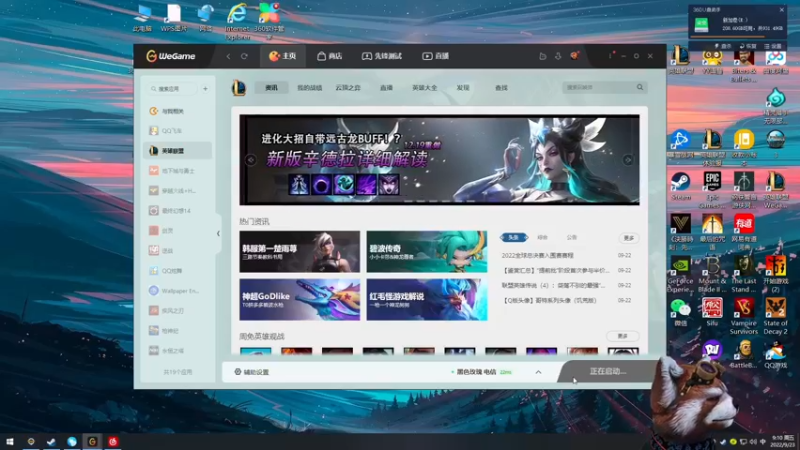
Task: Open Internet Explorer desktop icon
Action: 237,22
